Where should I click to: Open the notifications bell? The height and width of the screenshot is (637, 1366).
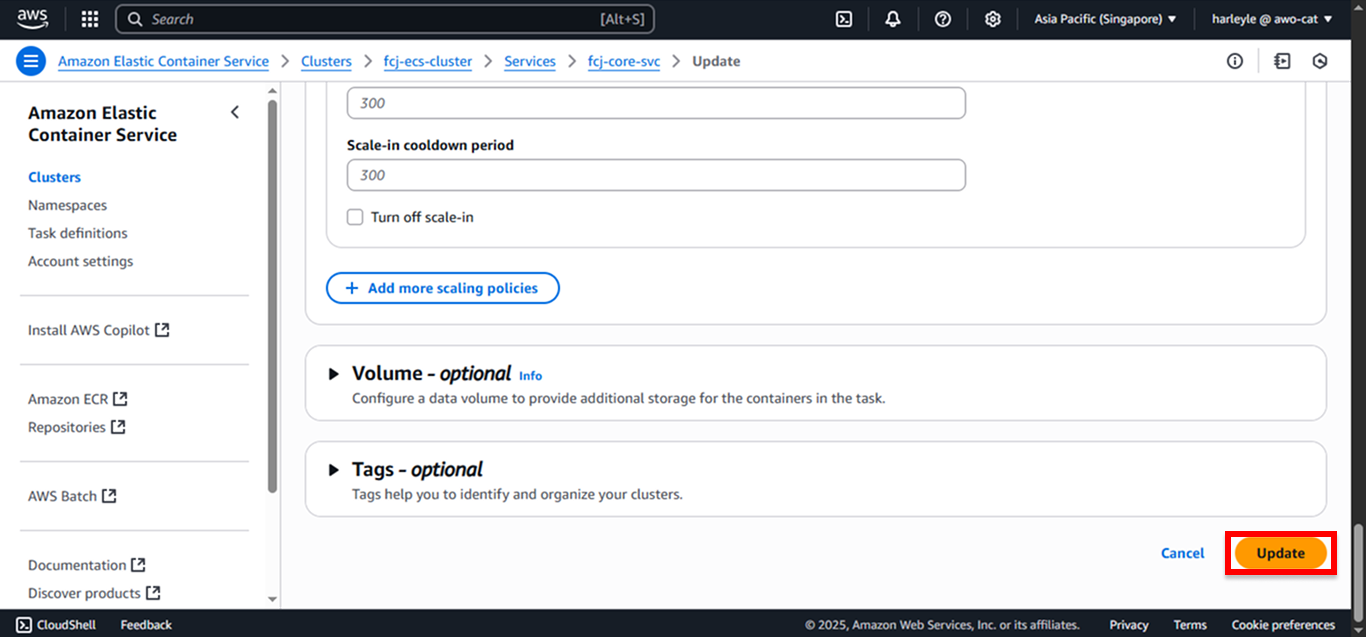tap(893, 19)
